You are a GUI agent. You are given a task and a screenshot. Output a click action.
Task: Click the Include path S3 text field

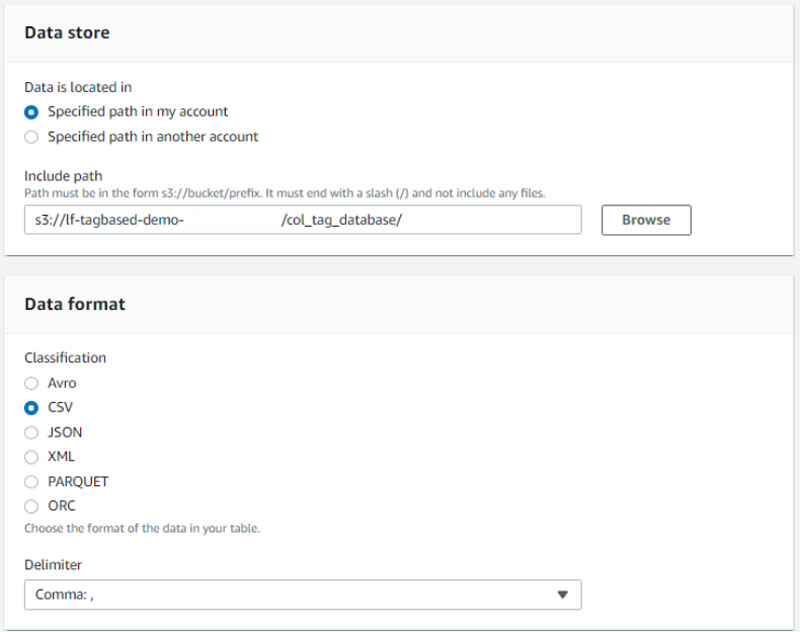click(302, 220)
